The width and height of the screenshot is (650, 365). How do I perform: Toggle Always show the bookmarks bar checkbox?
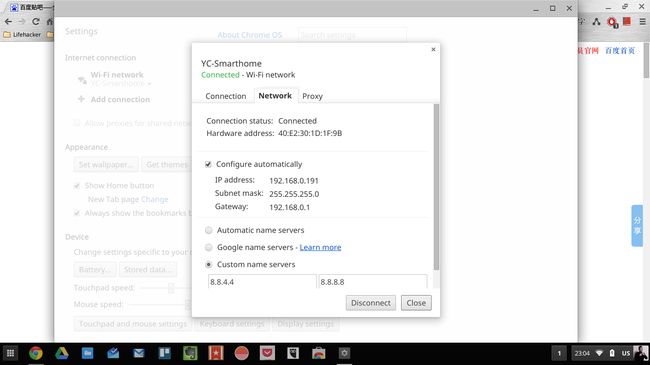pos(77,213)
